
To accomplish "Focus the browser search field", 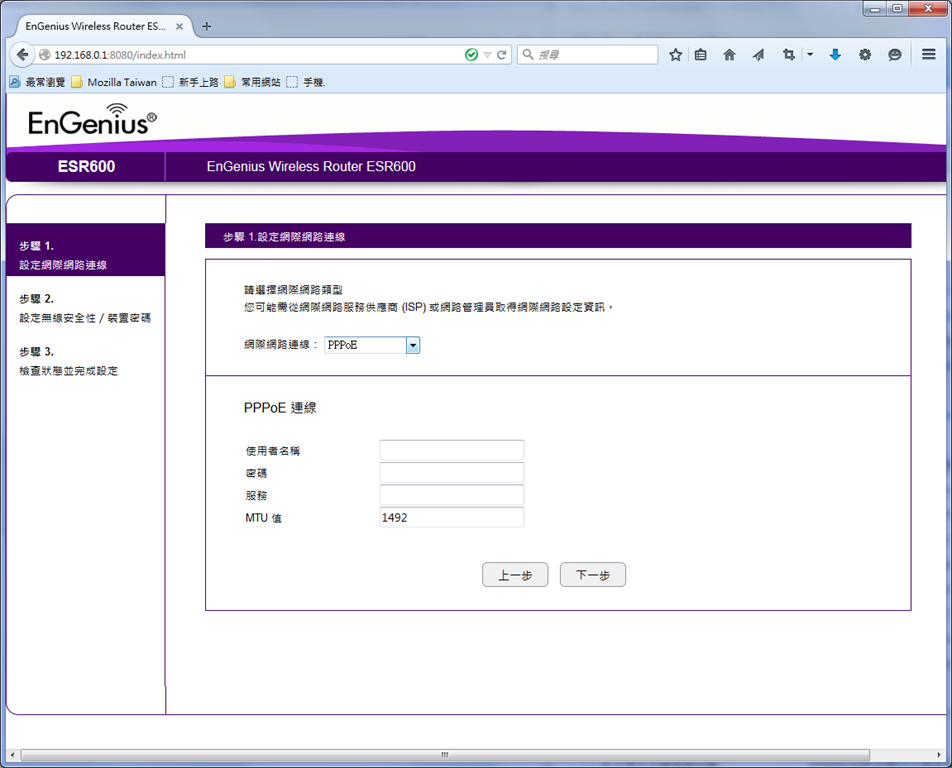I will coord(587,55).
